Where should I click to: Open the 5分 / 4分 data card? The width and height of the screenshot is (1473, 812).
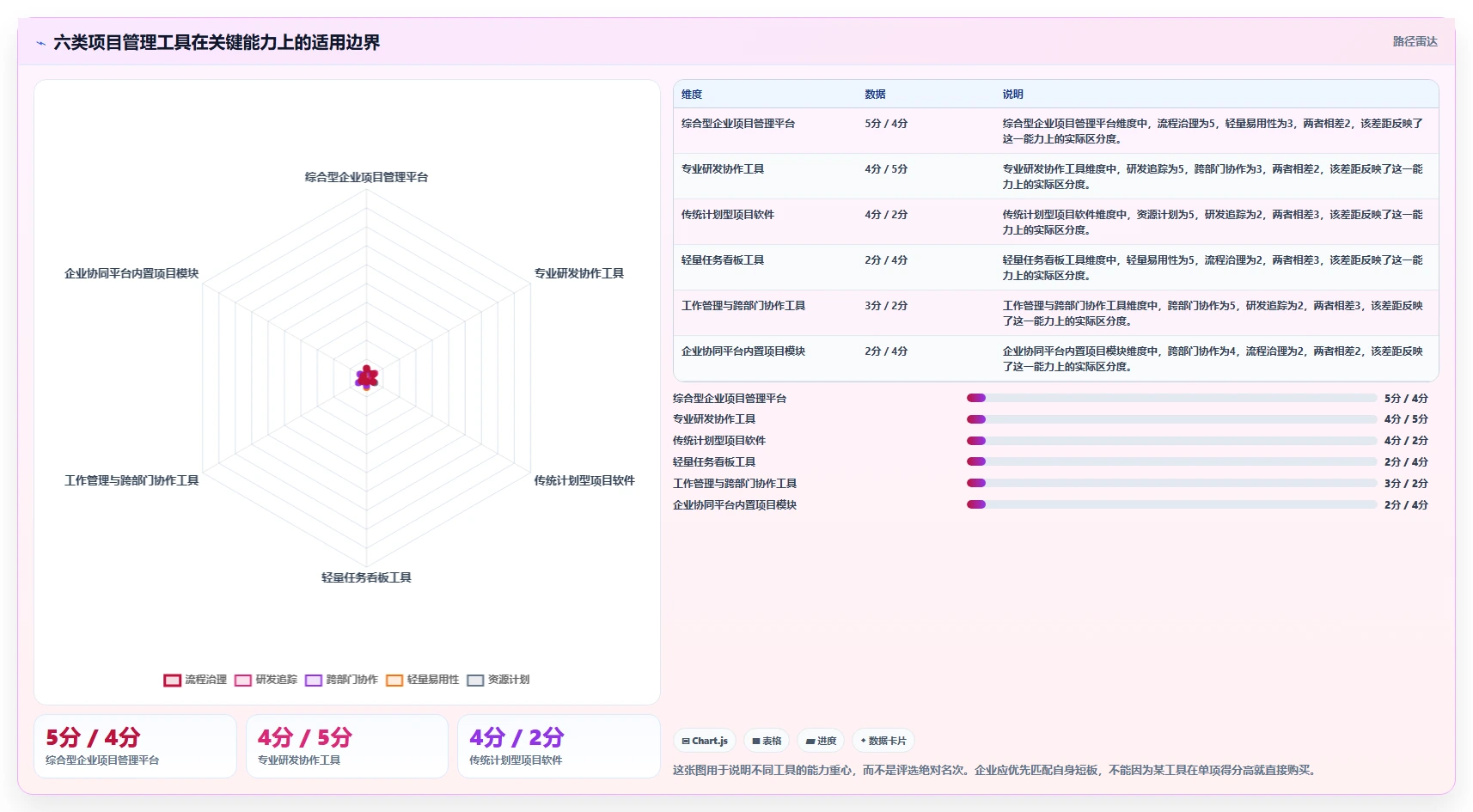pos(135,746)
